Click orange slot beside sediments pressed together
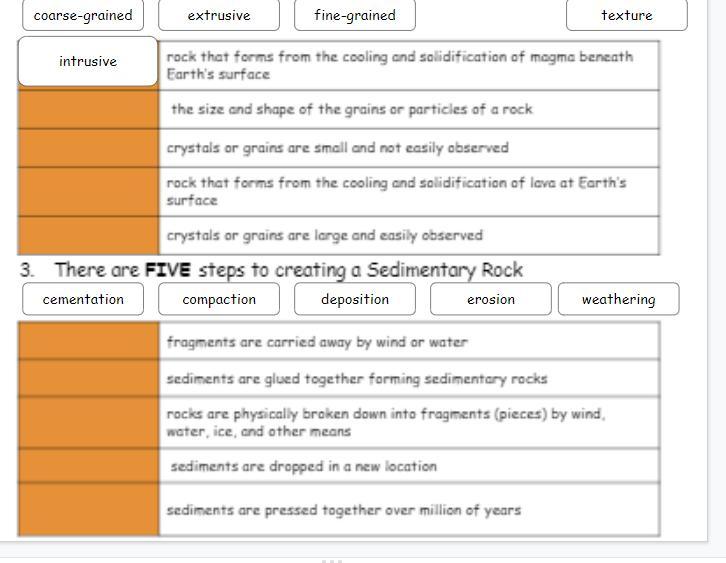This screenshot has width=726, height=563. click(x=88, y=510)
